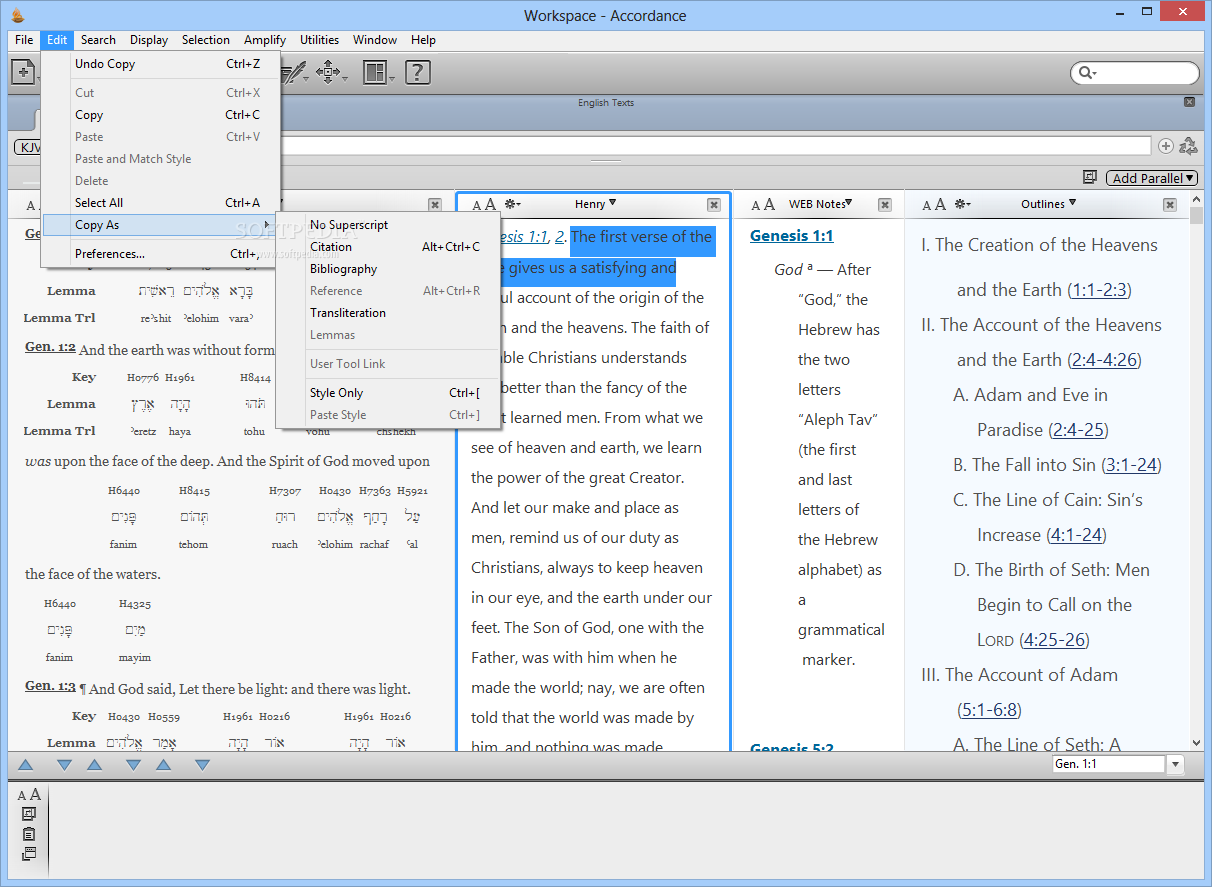
Task: Select No Superscript in Copy As submenu
Action: [388, 225]
